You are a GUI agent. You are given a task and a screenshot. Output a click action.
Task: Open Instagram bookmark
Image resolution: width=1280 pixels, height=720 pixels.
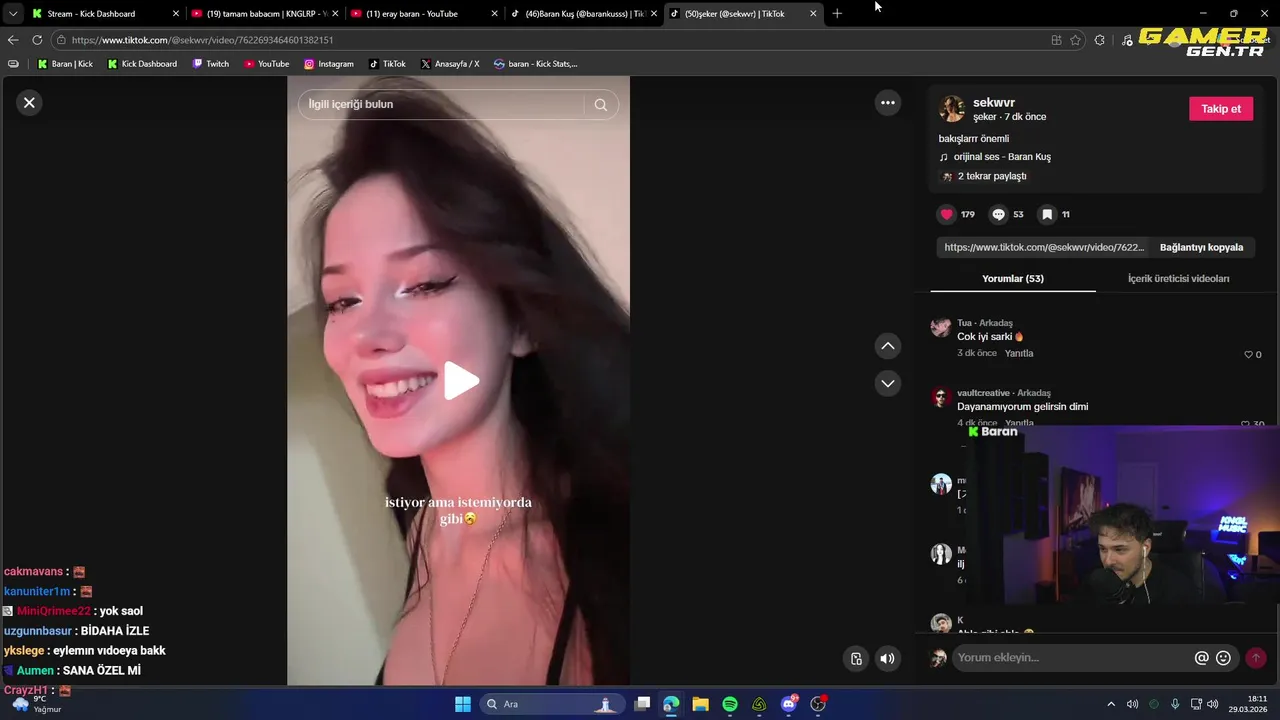(x=329, y=64)
